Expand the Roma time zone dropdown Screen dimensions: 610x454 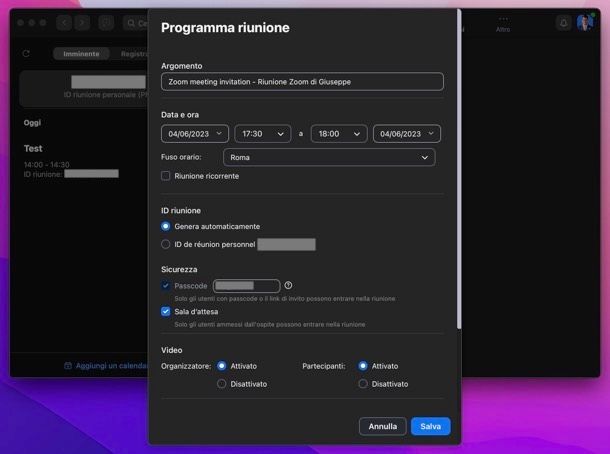point(329,157)
